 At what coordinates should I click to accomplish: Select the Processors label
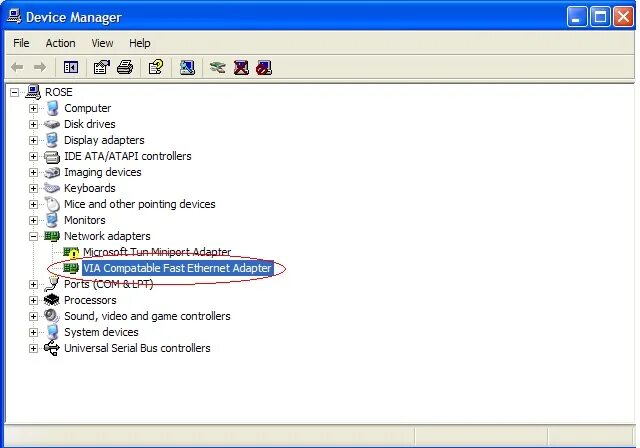coord(90,300)
